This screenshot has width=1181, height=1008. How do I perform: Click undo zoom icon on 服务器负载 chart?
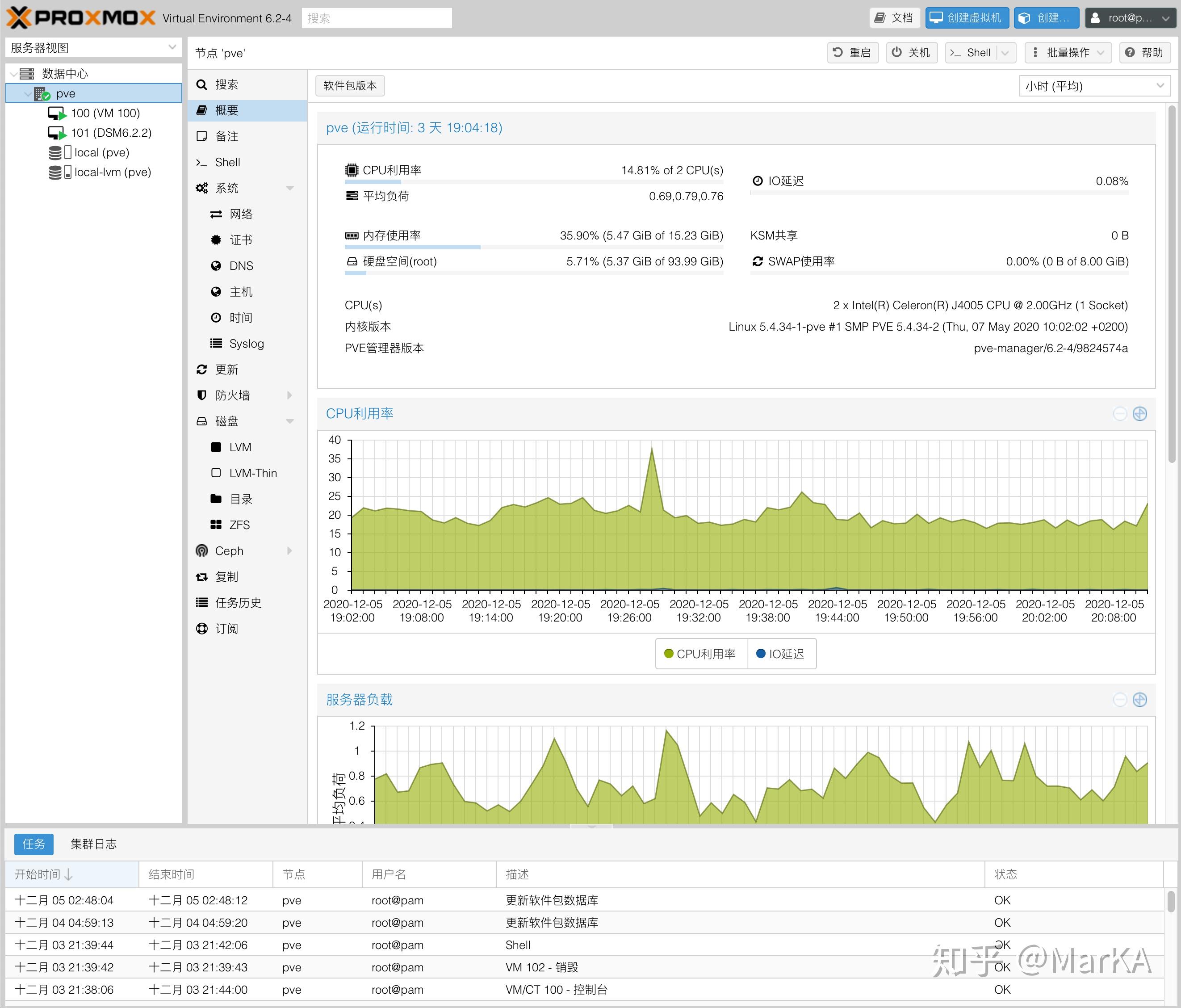coord(1120,700)
